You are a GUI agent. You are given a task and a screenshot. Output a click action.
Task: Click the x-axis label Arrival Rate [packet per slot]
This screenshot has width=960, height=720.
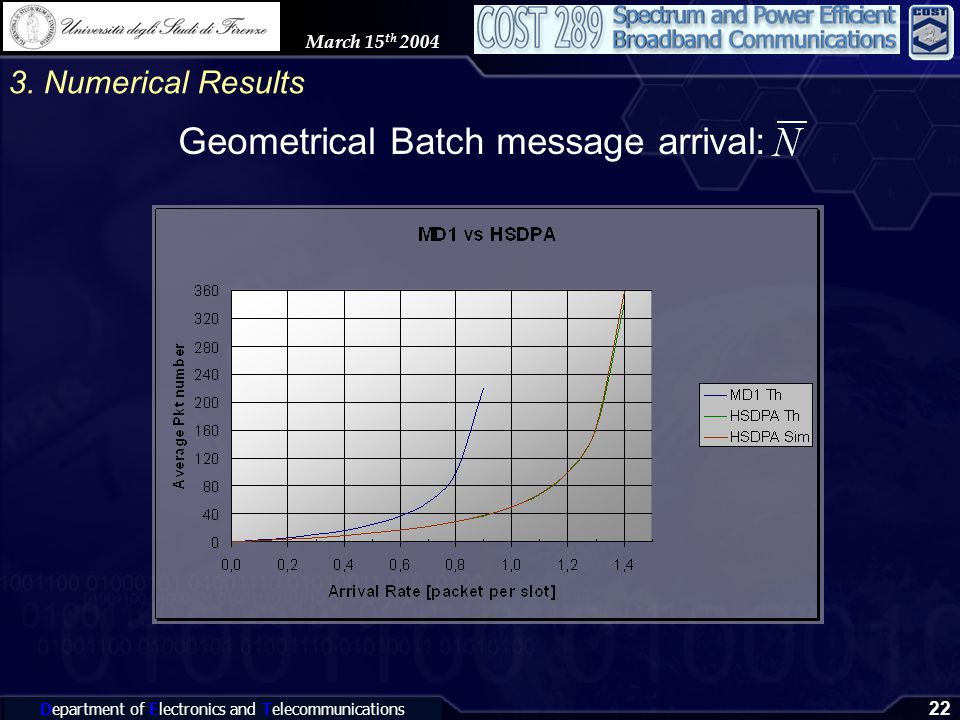point(442,591)
